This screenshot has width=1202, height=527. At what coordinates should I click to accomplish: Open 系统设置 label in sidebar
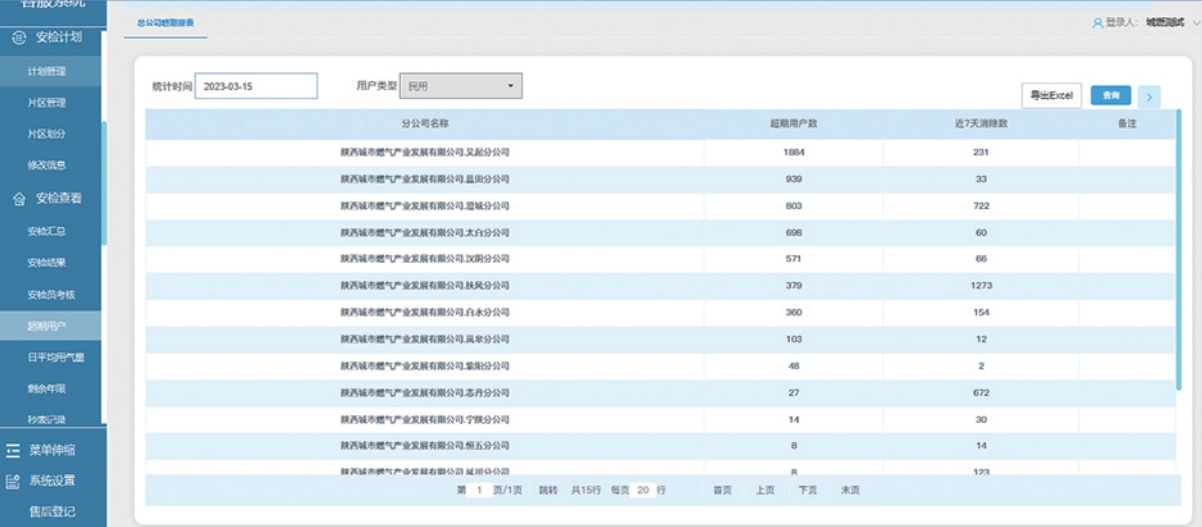tap(52, 481)
